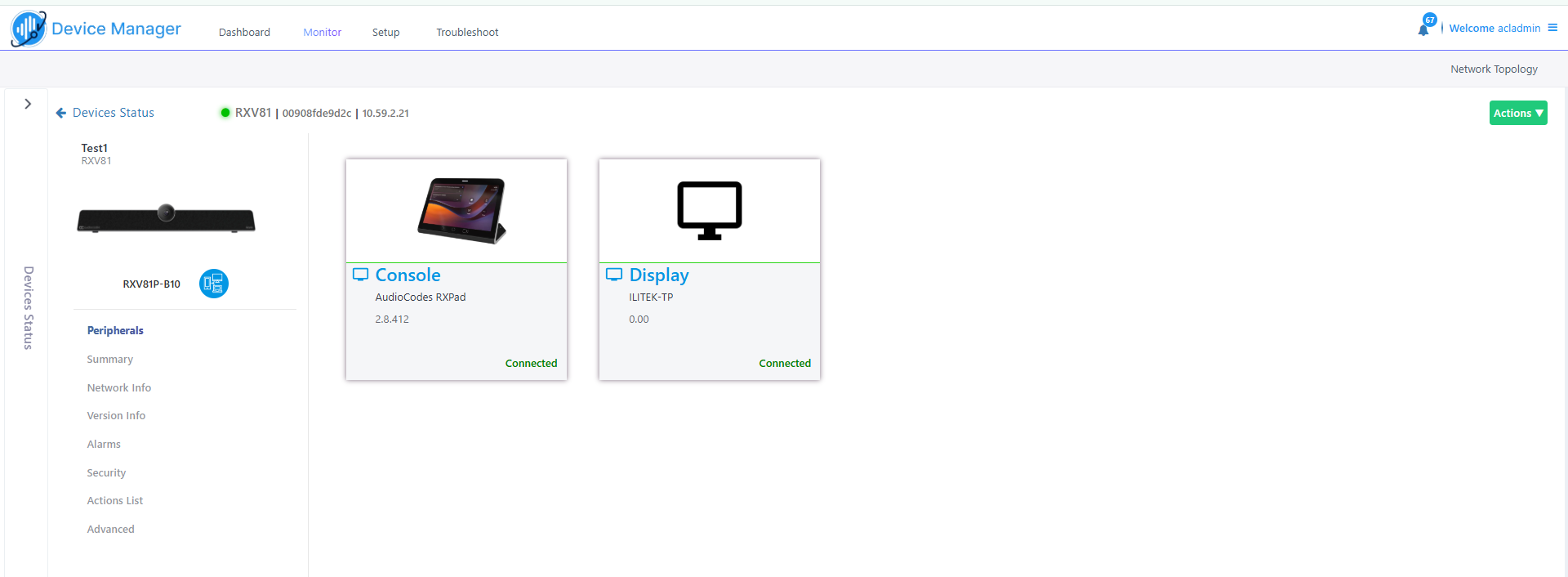This screenshot has height=577, width=1568.
Task: Open the Actions List section
Action: [115, 500]
